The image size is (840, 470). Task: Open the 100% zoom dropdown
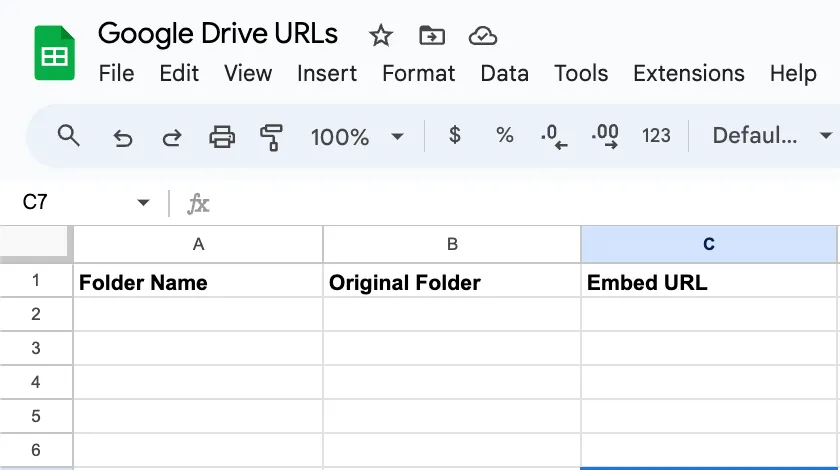[357, 137]
